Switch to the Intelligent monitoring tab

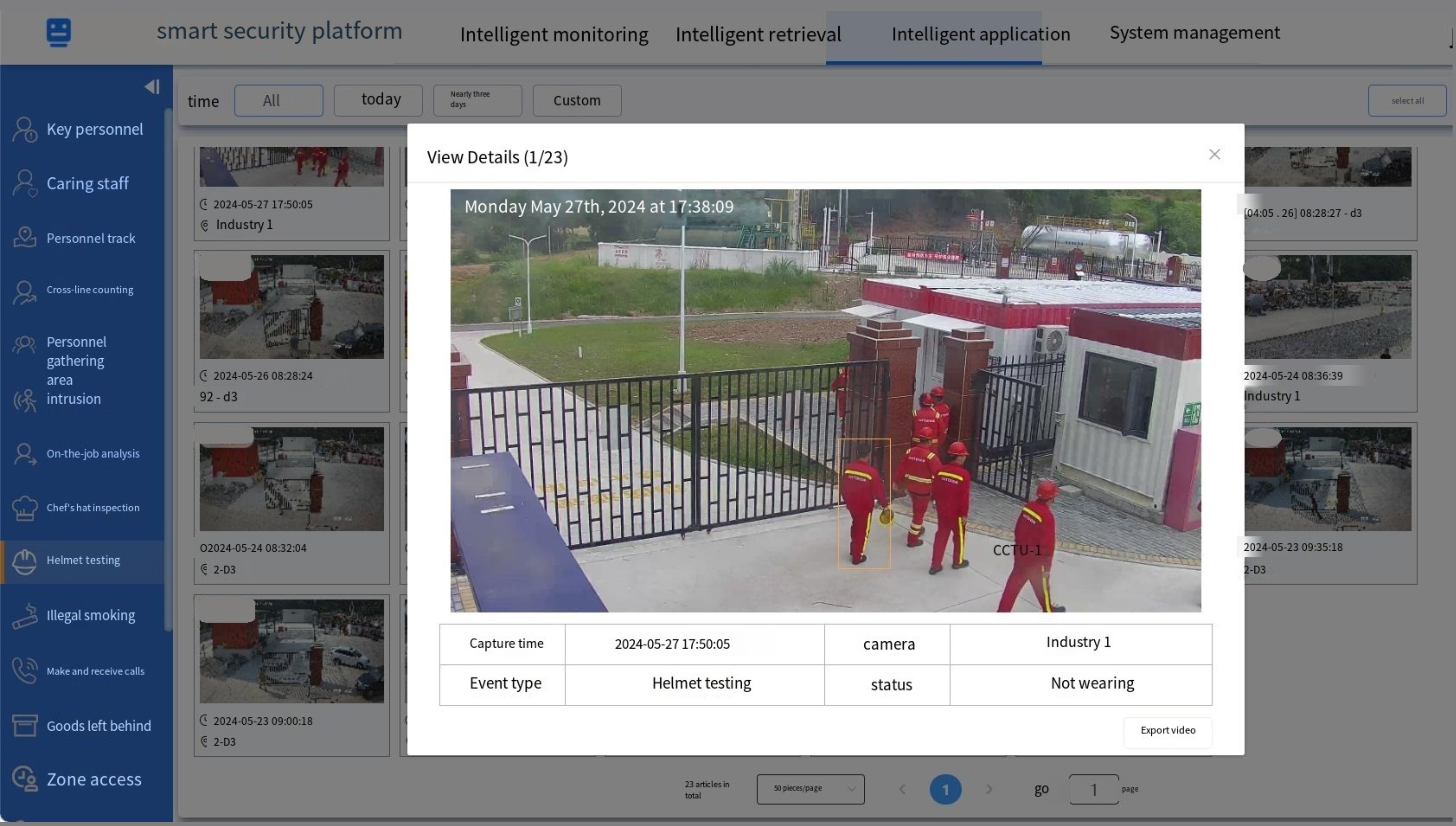pos(553,35)
